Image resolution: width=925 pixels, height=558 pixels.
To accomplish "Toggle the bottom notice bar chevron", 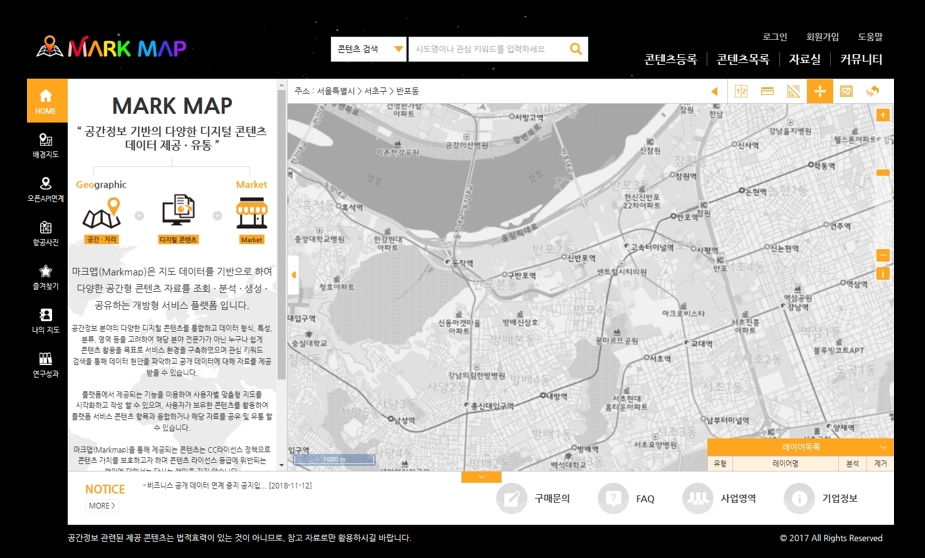I will point(481,477).
